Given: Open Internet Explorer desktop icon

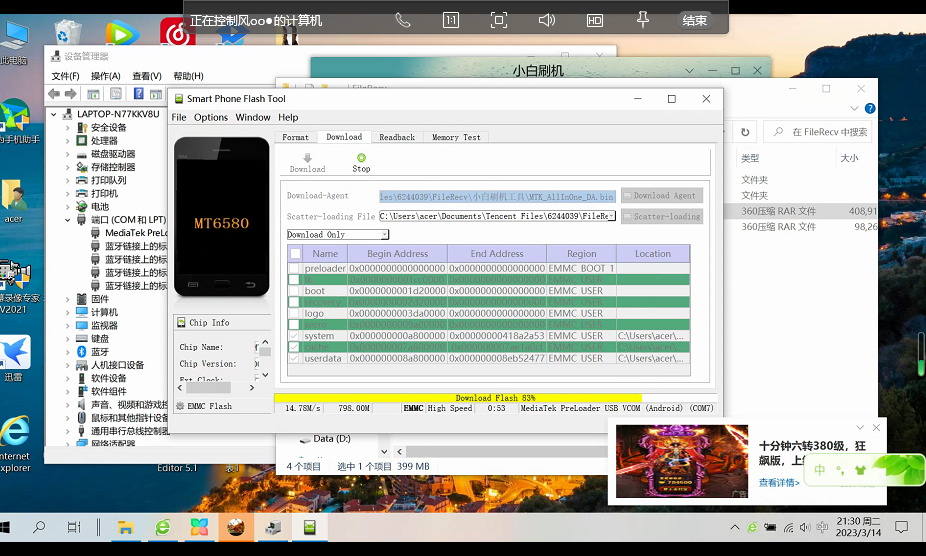Looking at the screenshot, I should click(x=15, y=444).
